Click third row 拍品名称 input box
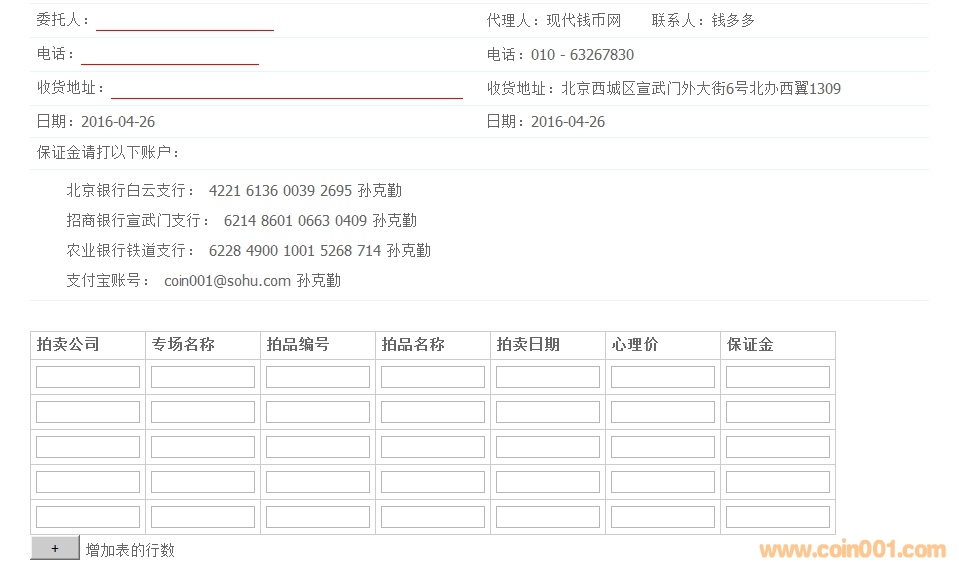The width and height of the screenshot is (959, 577). point(433,447)
